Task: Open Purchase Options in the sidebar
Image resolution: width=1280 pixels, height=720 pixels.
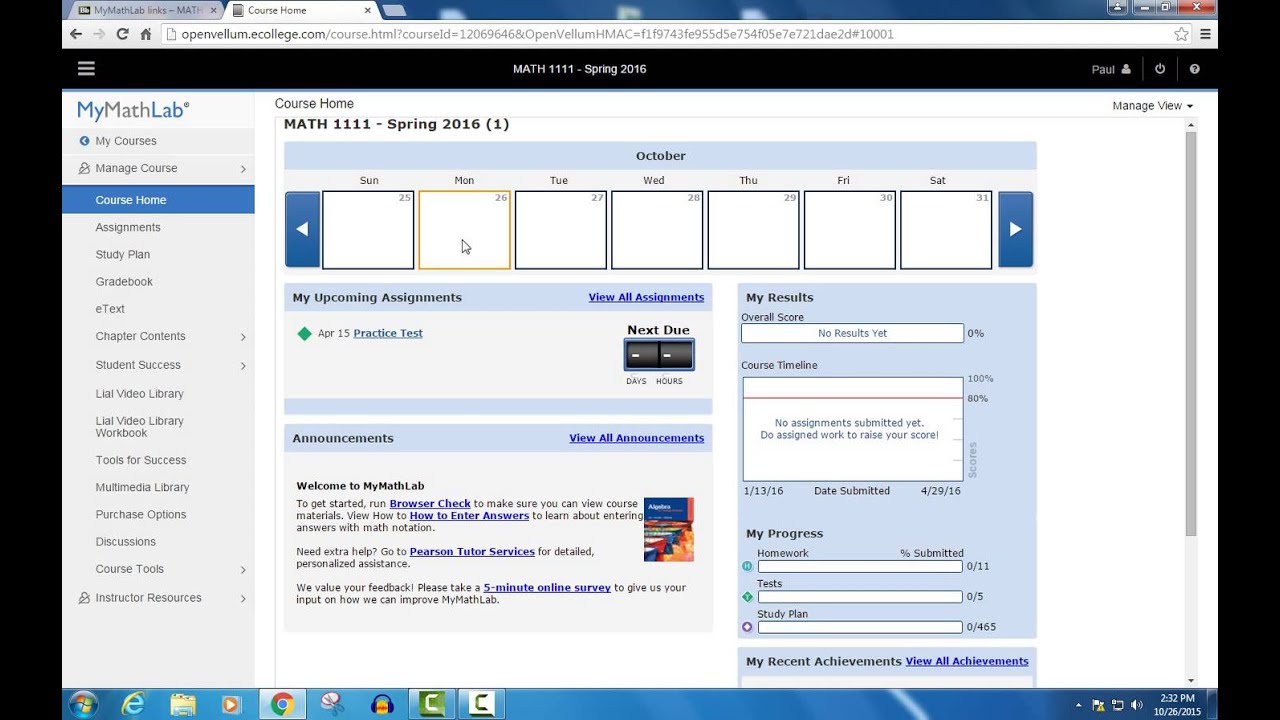Action: pyautogui.click(x=141, y=514)
